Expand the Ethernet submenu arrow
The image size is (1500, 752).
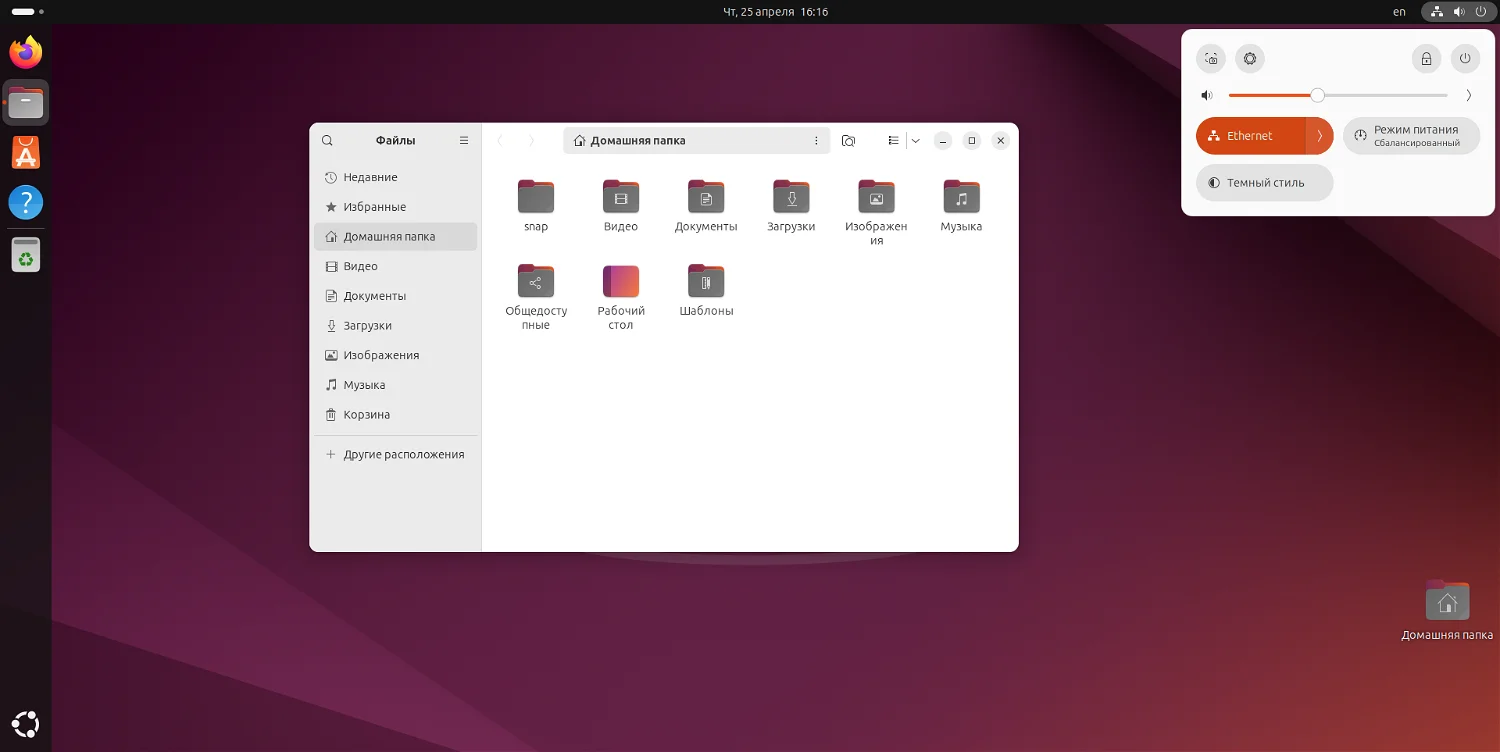[1320, 136]
